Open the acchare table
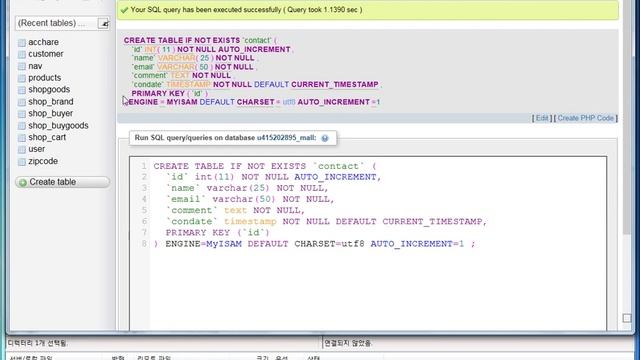 (43, 42)
